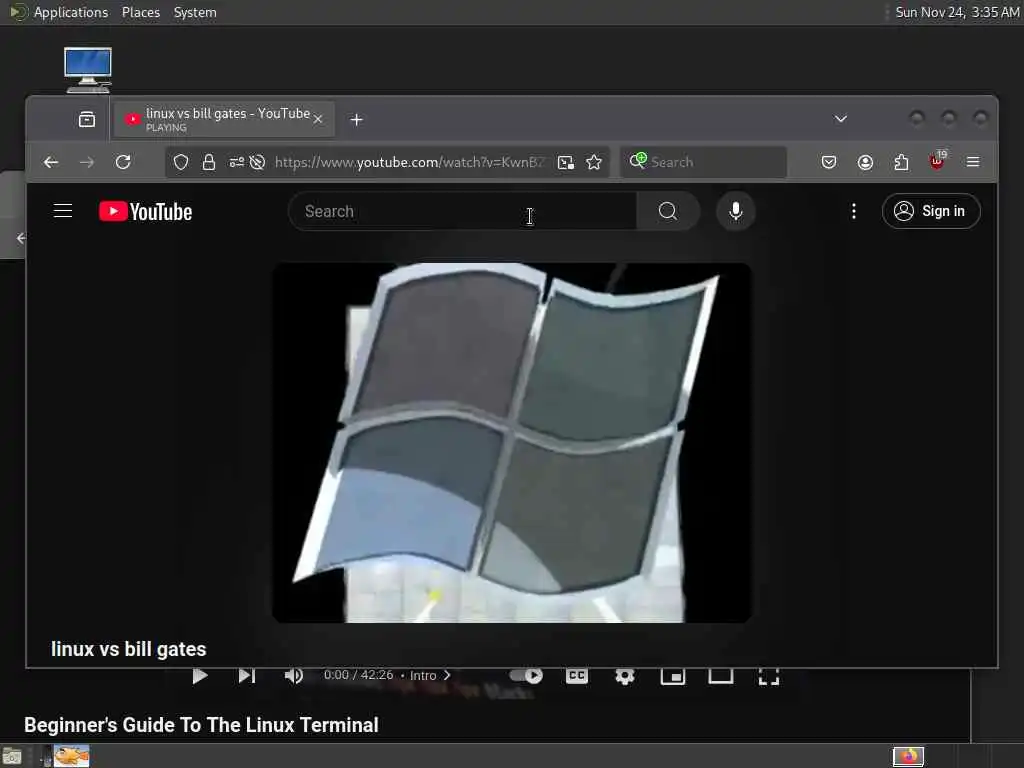1024x768 pixels.
Task: Open the Computer desktop icon
Action: 88,70
